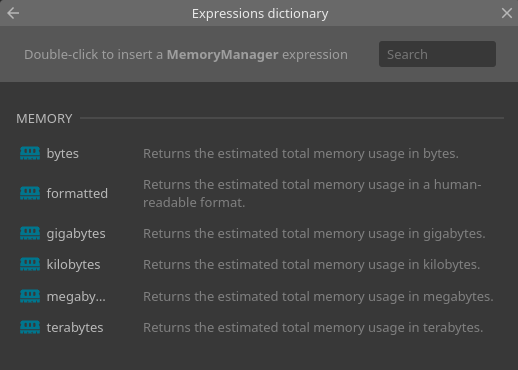Click the memory icon beside megabytes
Viewport: 518px width, 370px height.
[30, 296]
